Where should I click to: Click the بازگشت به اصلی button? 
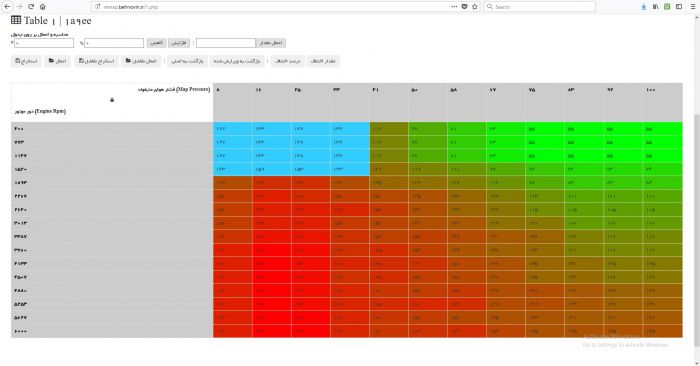tap(188, 61)
